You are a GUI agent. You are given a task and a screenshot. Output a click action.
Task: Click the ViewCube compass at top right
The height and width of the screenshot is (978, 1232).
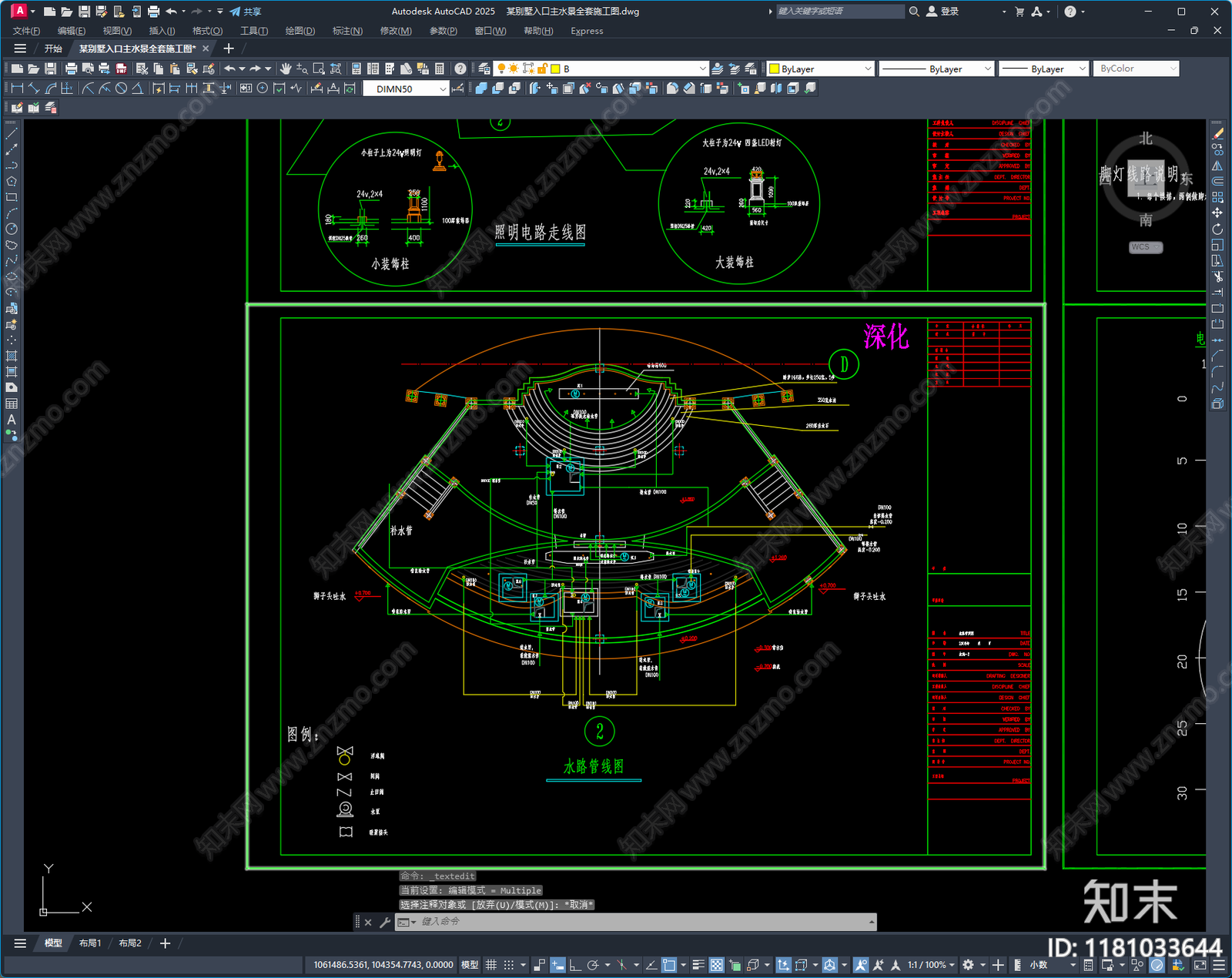point(1146,179)
